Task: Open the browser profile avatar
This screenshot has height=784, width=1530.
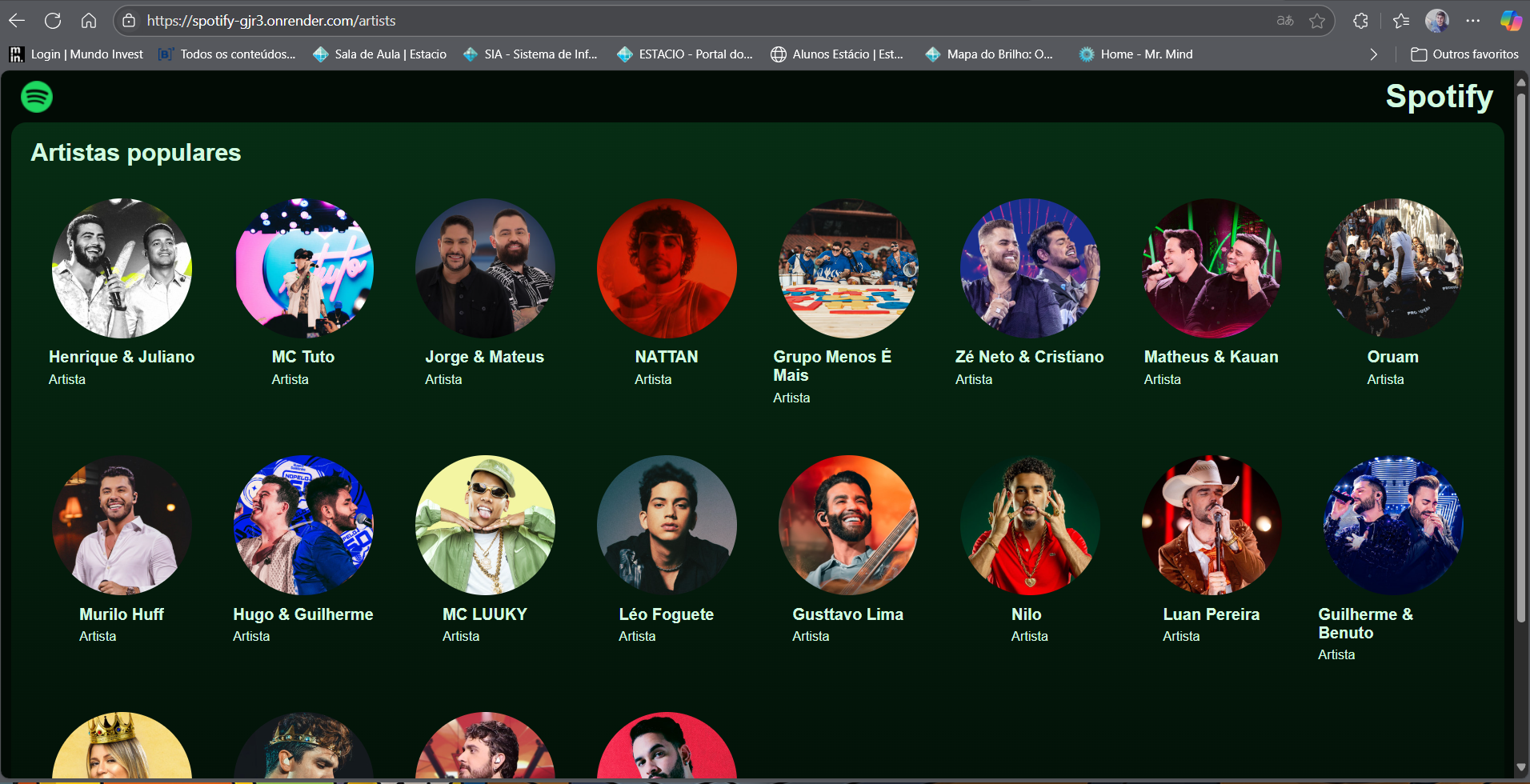Action: pos(1437,21)
